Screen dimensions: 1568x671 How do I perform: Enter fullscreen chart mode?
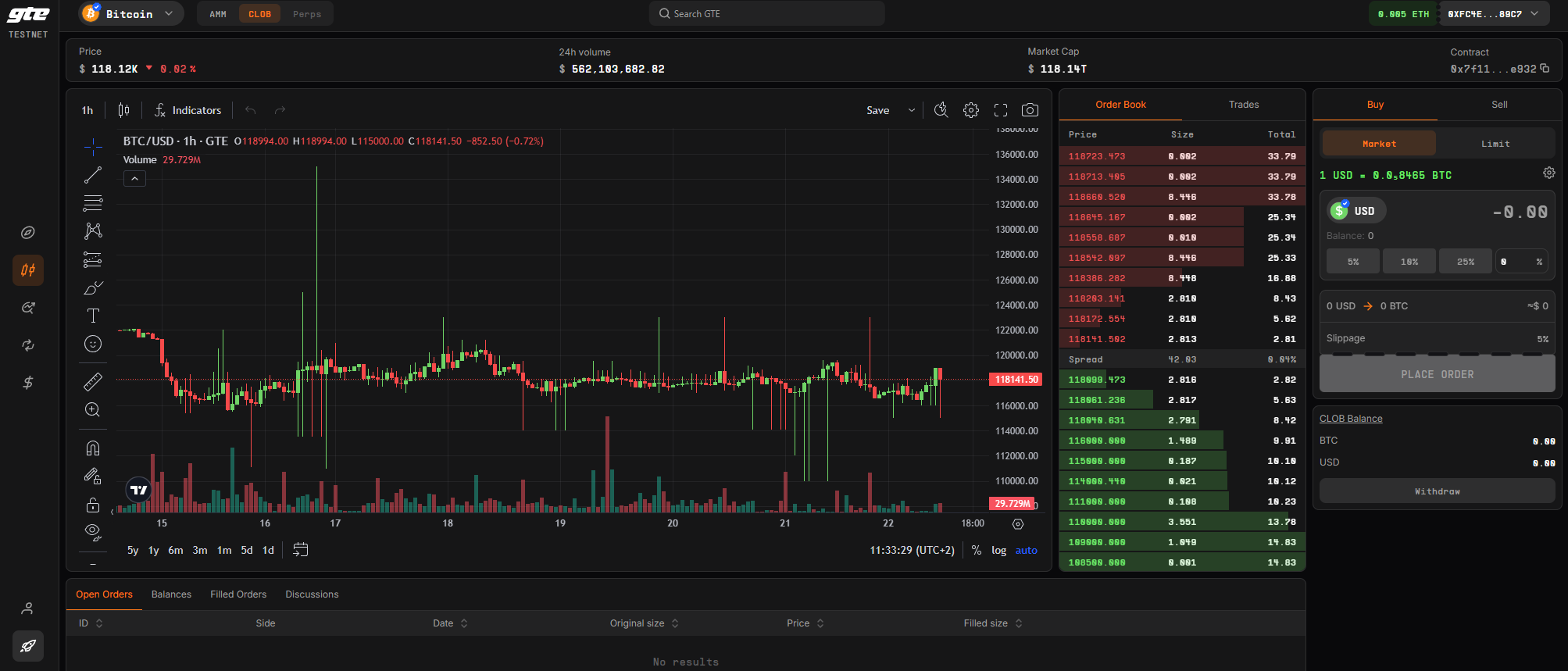pos(1001,110)
